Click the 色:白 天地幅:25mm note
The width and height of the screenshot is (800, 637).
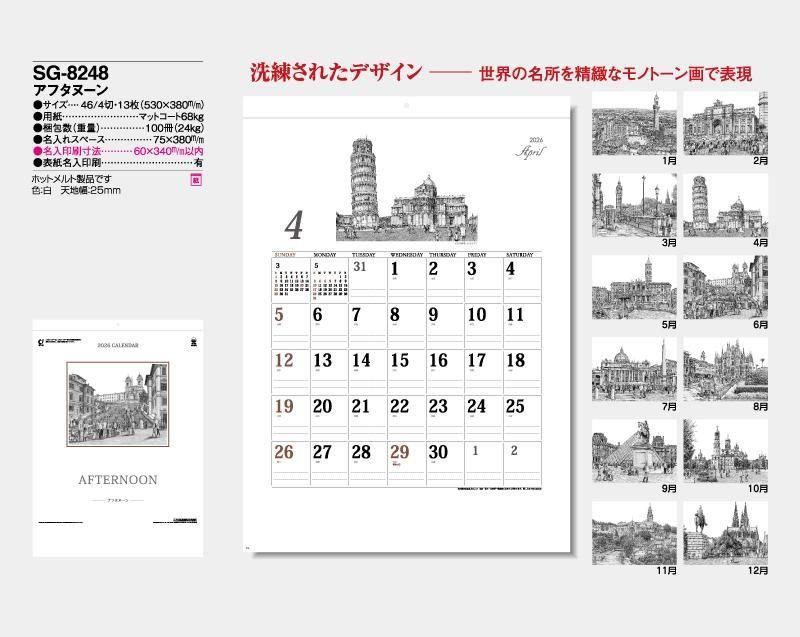tap(76, 190)
